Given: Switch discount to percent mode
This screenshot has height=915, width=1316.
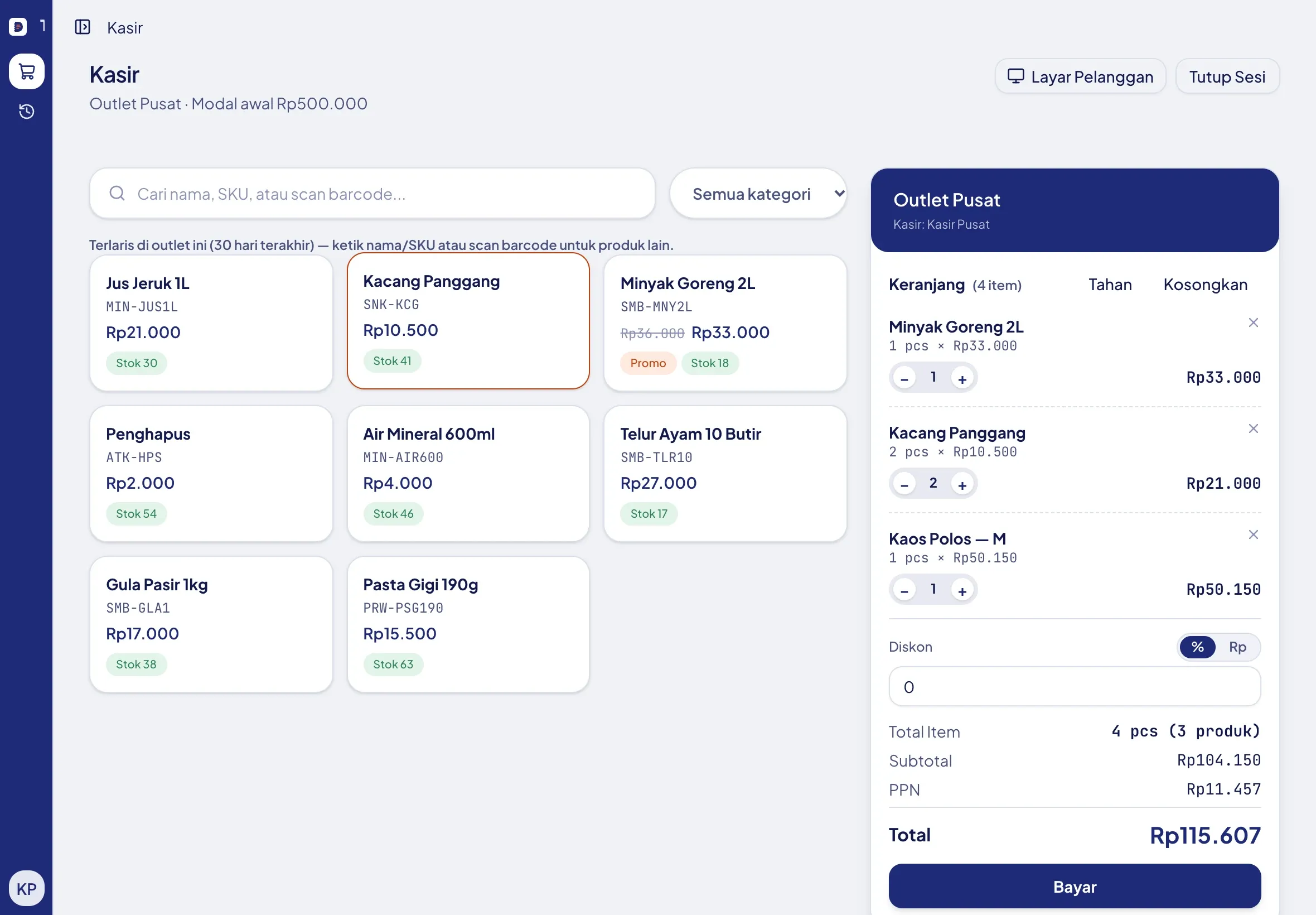Looking at the screenshot, I should 1197,647.
